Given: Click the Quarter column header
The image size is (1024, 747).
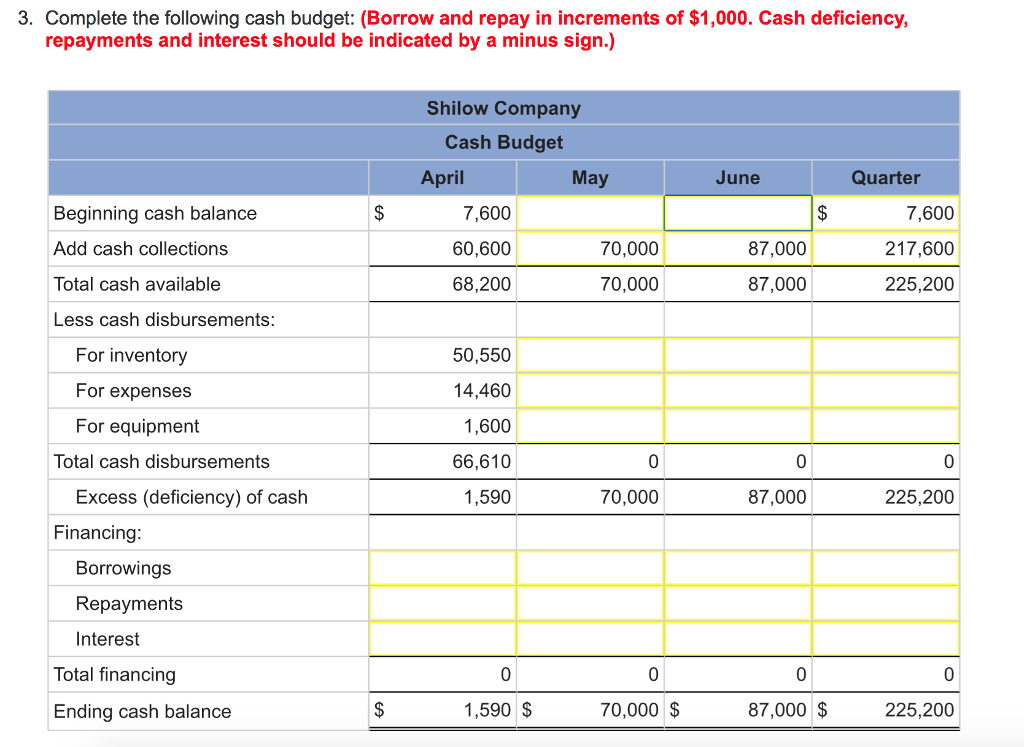Looking at the screenshot, I should tap(884, 177).
